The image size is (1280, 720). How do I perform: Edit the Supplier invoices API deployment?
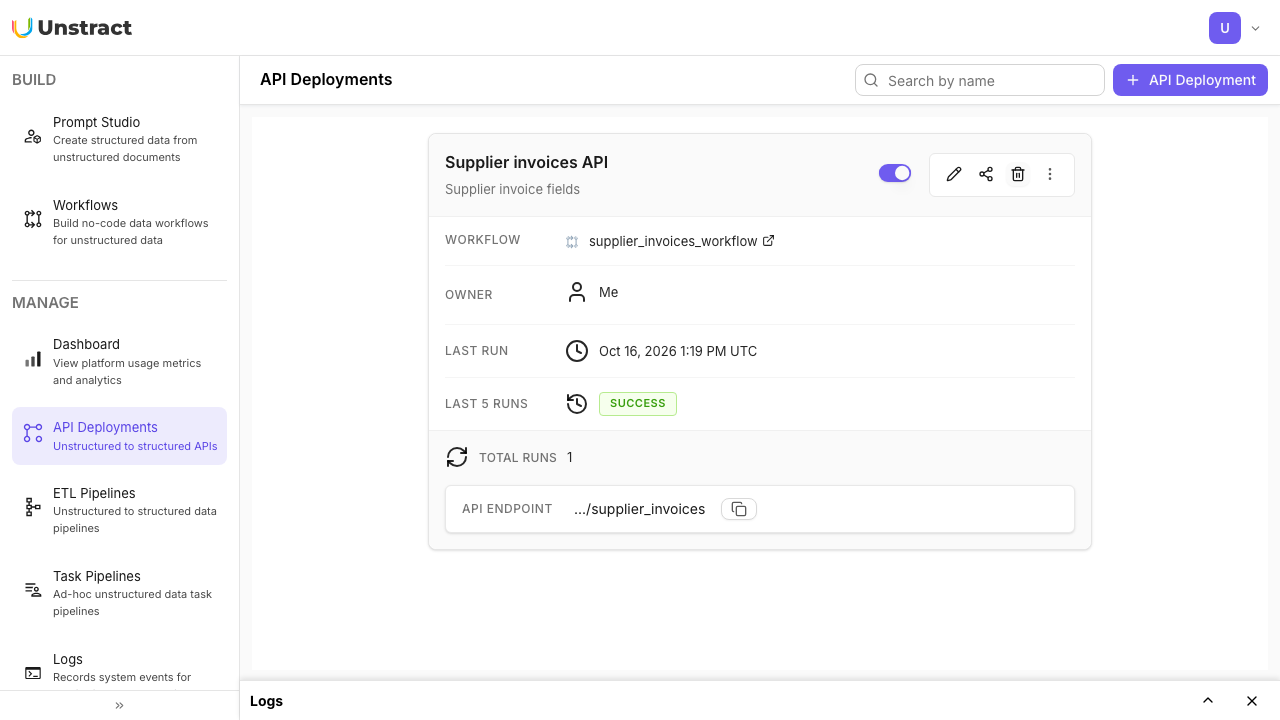954,174
